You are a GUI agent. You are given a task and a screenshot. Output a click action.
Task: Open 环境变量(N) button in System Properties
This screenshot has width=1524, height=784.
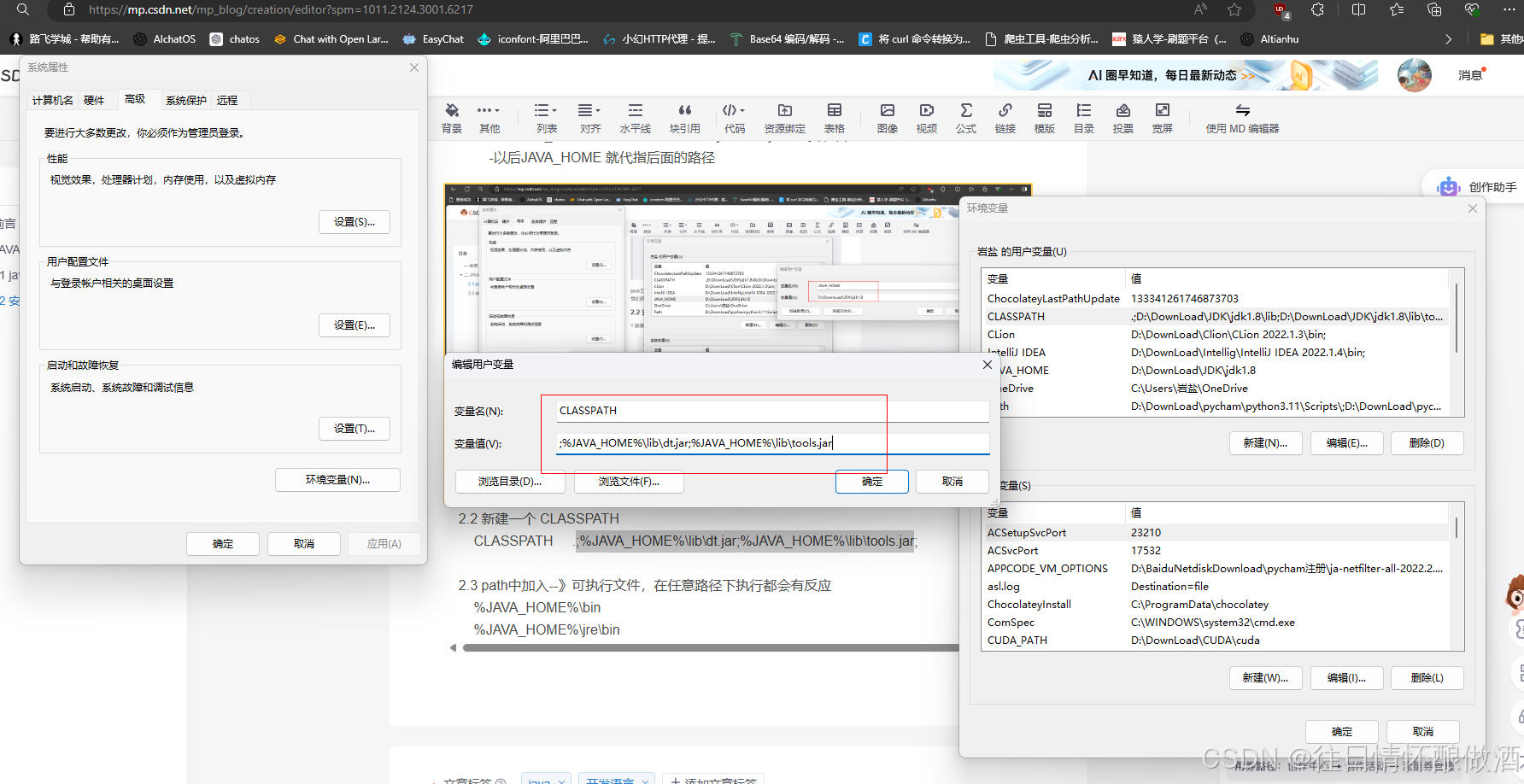coord(337,480)
